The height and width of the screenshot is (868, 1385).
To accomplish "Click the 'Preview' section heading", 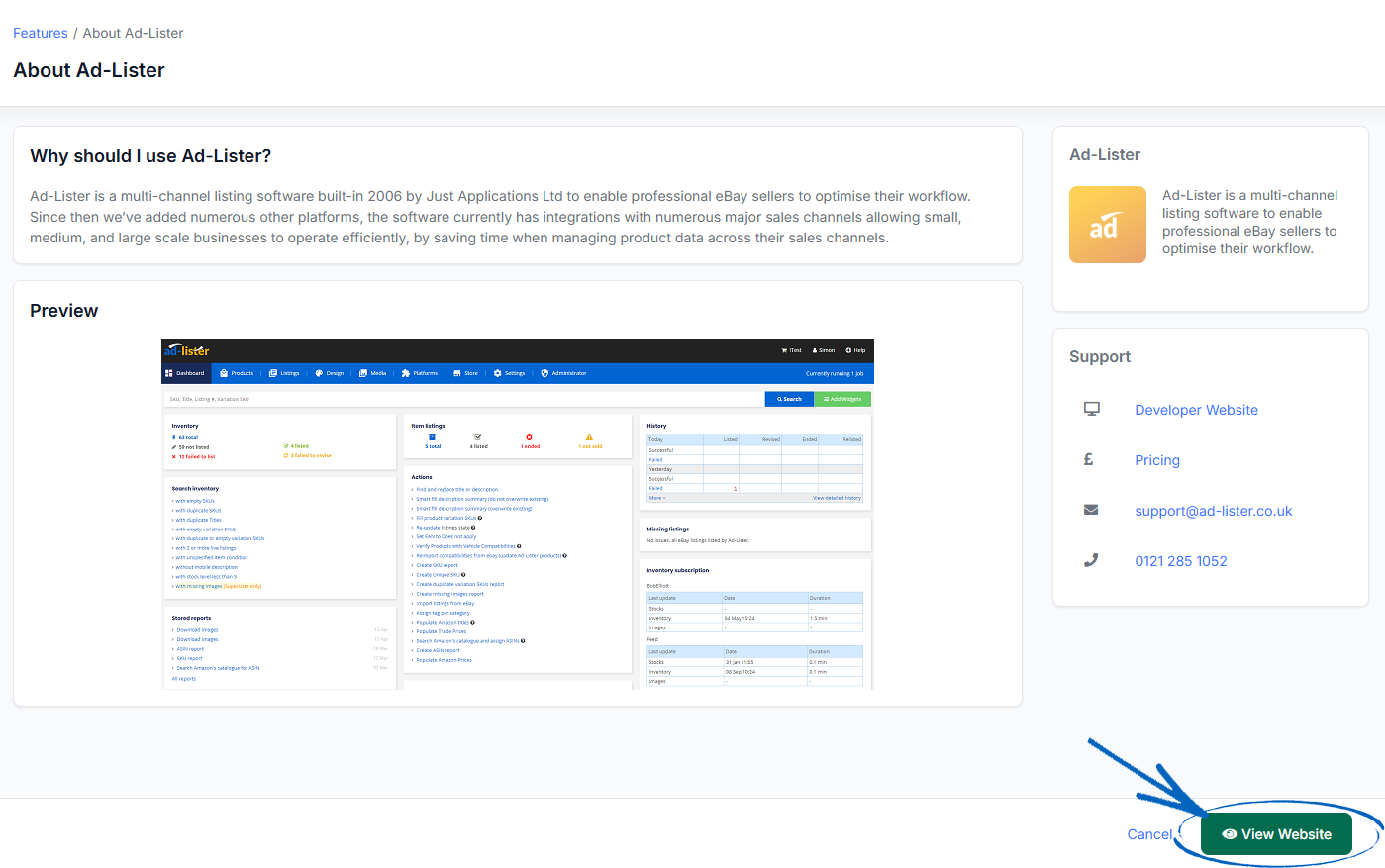I will click(64, 311).
